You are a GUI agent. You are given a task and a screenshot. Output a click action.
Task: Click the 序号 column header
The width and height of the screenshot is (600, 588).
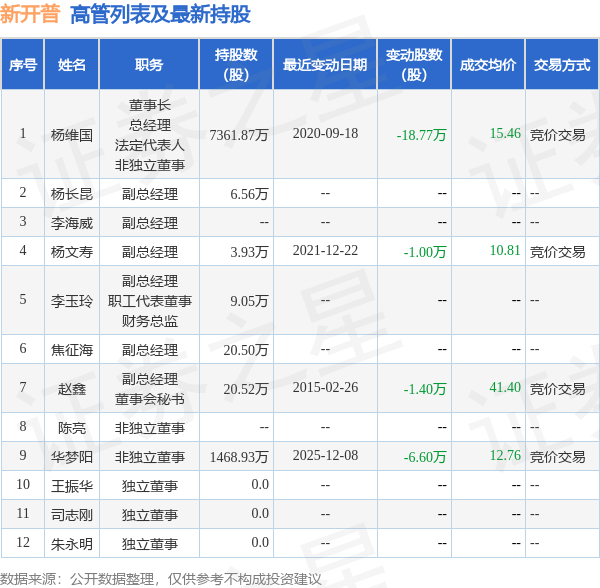[23, 65]
